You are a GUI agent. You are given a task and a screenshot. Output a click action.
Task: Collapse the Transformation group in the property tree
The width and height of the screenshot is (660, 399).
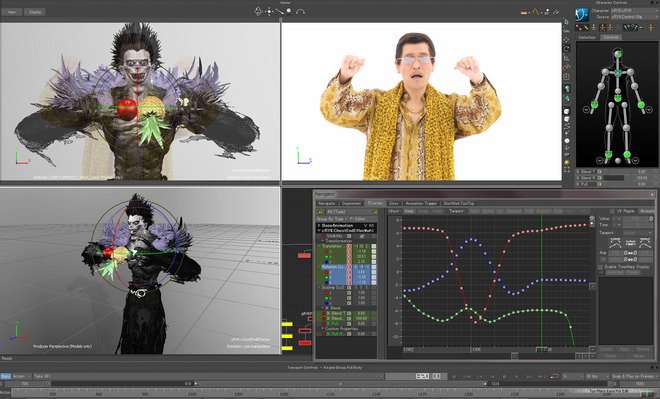(x=324, y=241)
